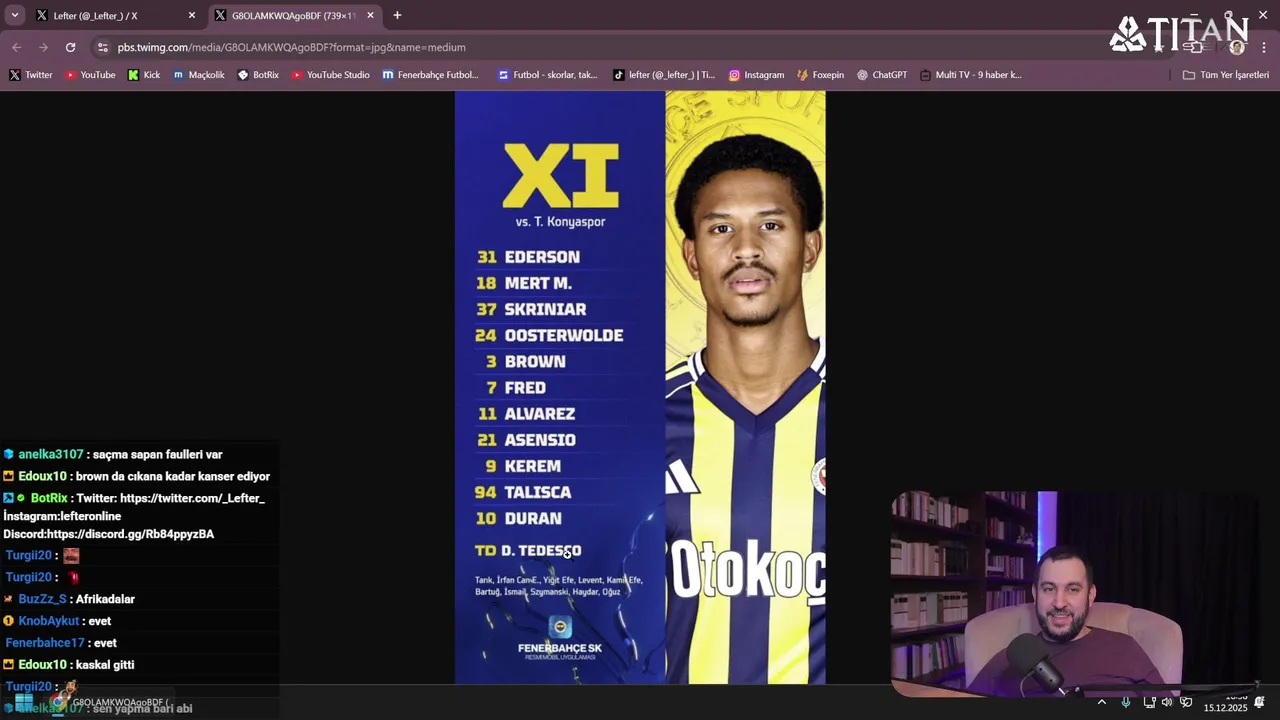This screenshot has height=720, width=1280.
Task: Open the Chrome three-dot menu
Action: pyautogui.click(x=1264, y=47)
